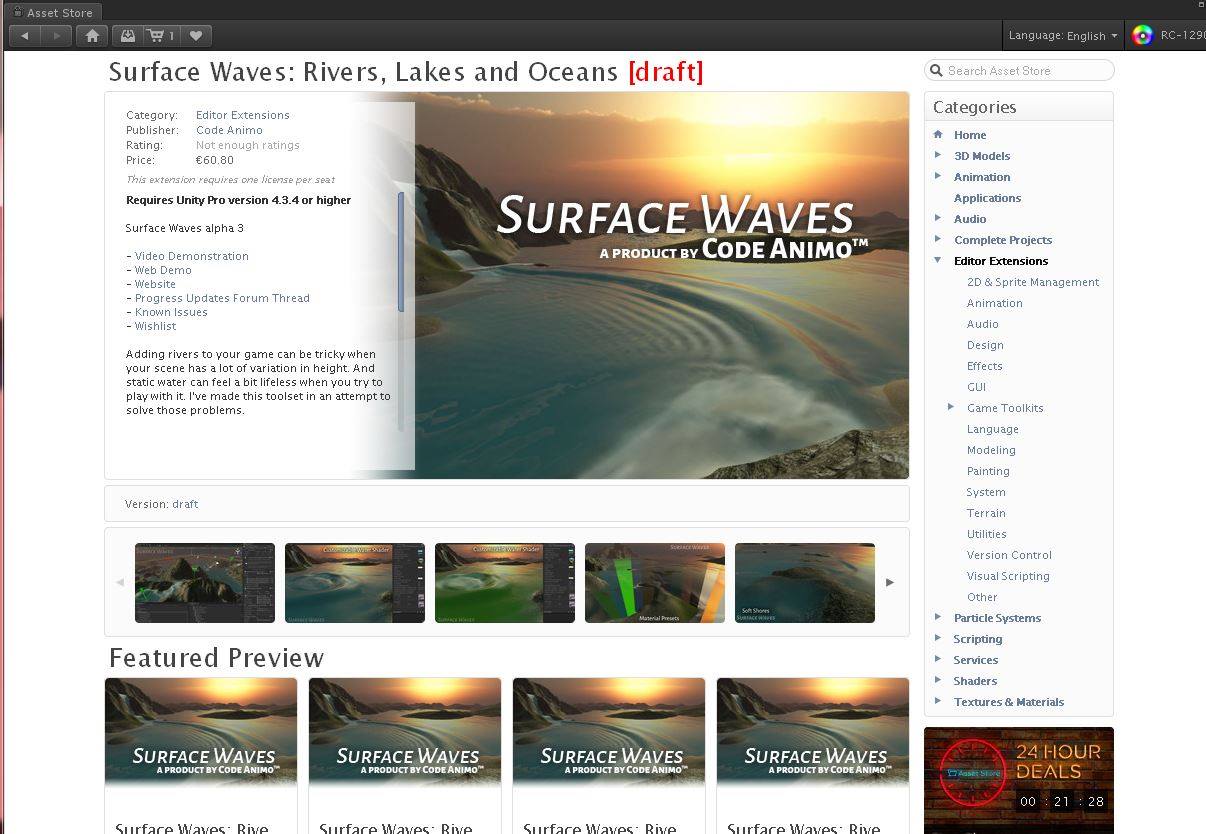Open the first Featured Preview card
The width and height of the screenshot is (1206, 834).
click(x=201, y=756)
